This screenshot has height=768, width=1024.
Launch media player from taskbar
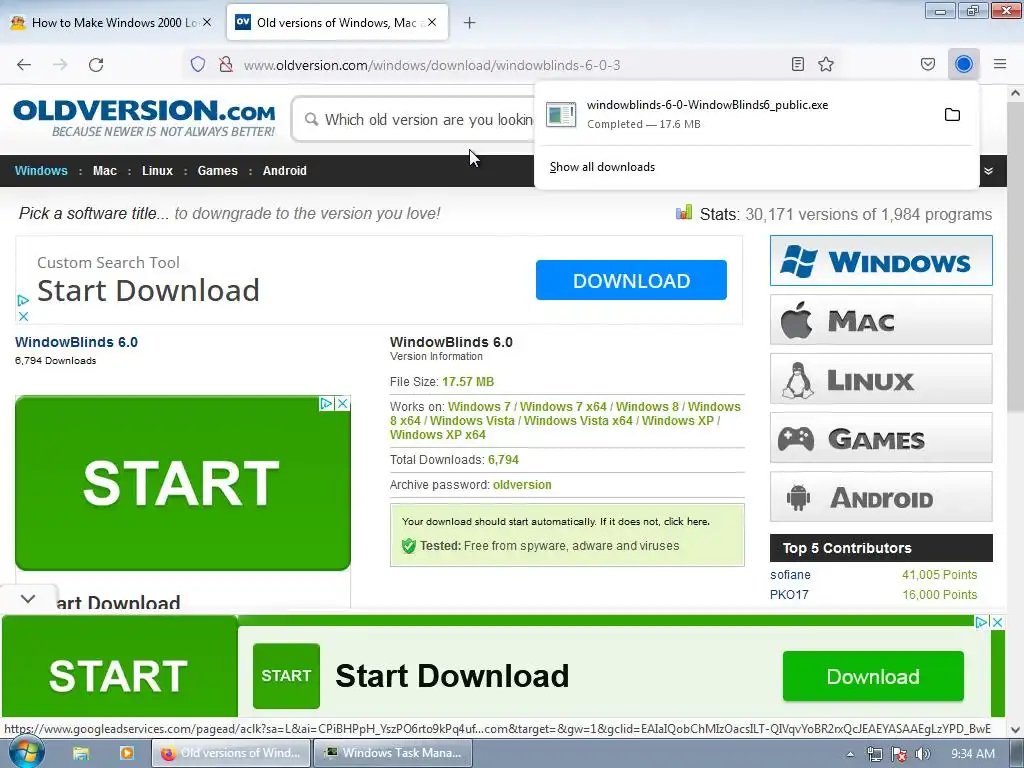click(x=127, y=754)
